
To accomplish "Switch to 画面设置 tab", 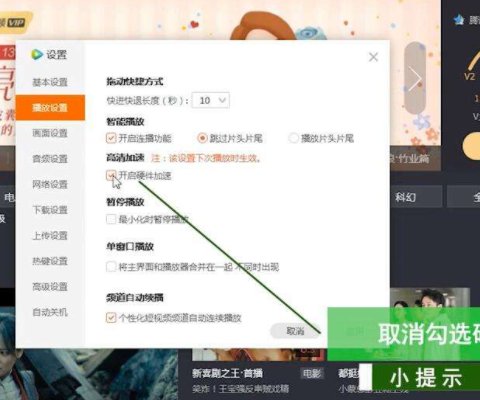I will tap(50, 133).
